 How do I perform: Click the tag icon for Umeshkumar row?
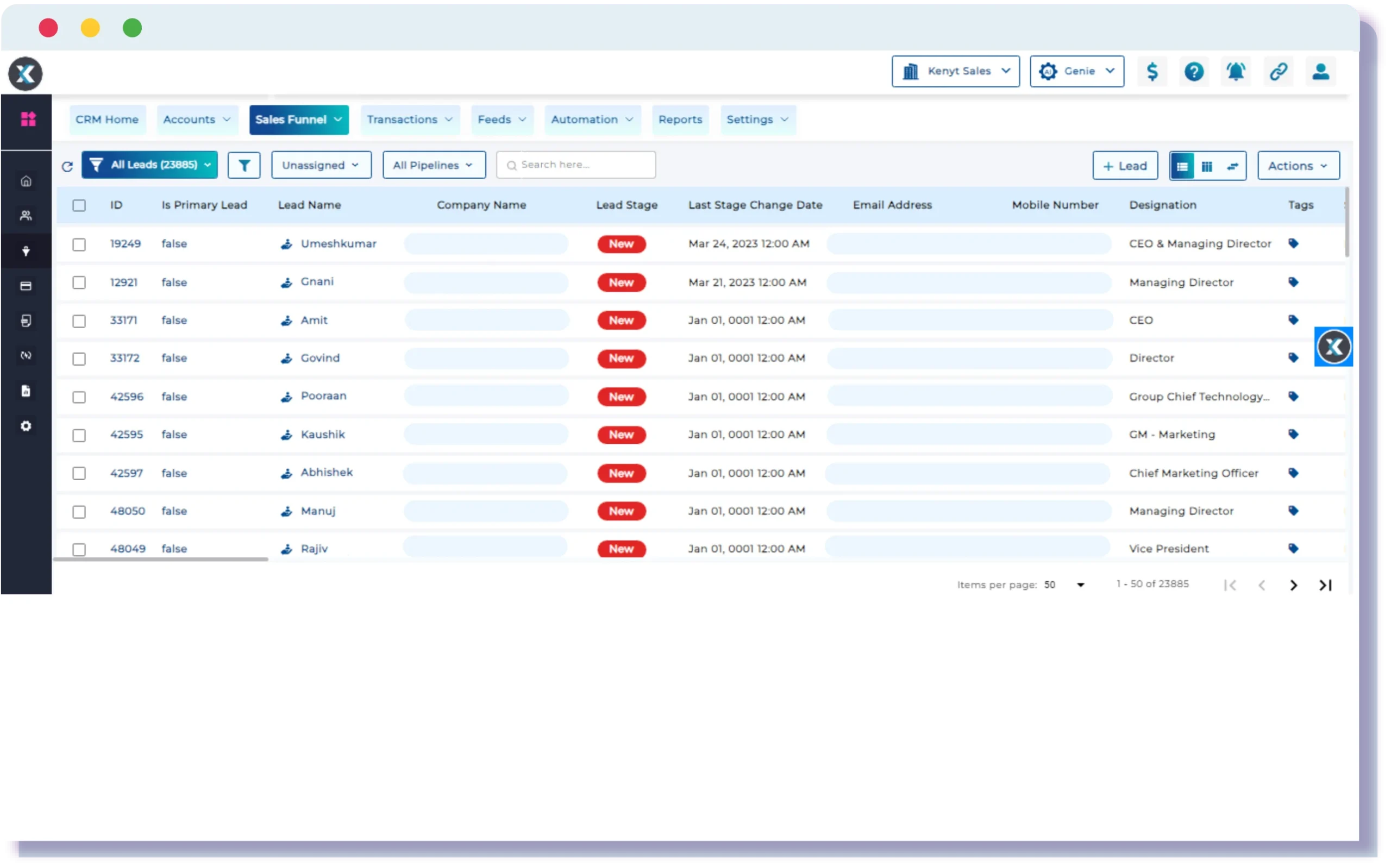point(1293,243)
